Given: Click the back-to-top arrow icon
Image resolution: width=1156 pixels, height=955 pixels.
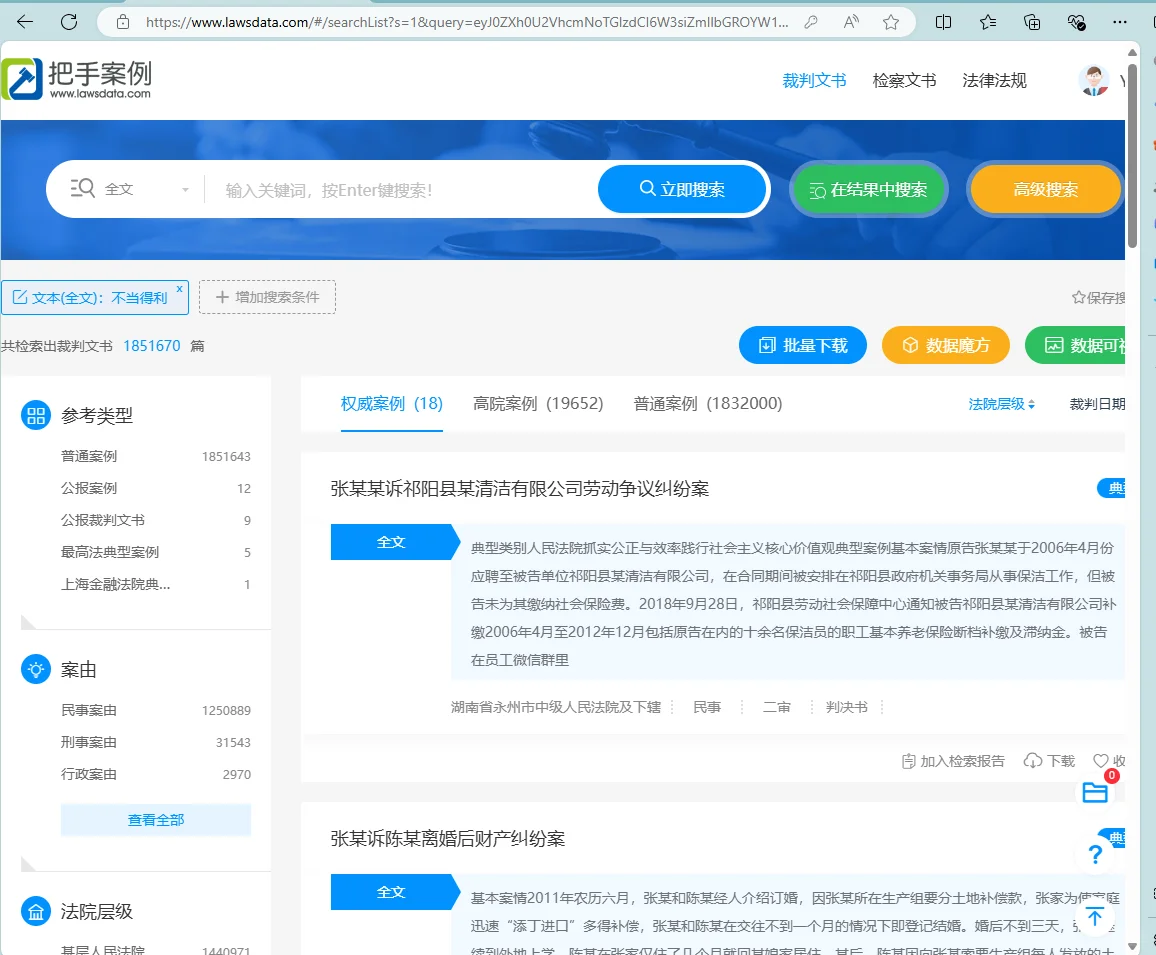Looking at the screenshot, I should (x=1095, y=917).
